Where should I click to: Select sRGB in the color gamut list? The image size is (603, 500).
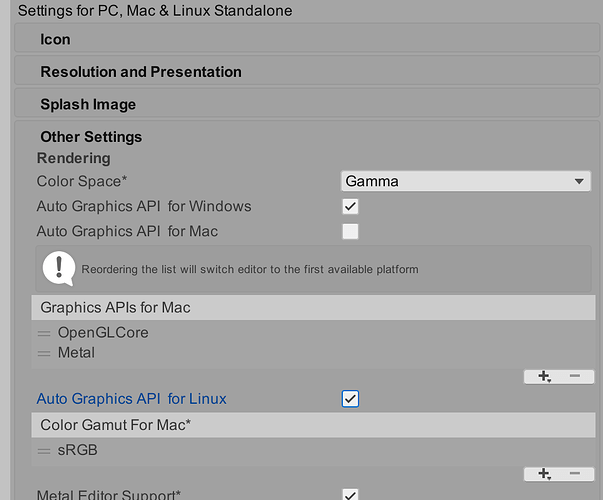point(77,451)
